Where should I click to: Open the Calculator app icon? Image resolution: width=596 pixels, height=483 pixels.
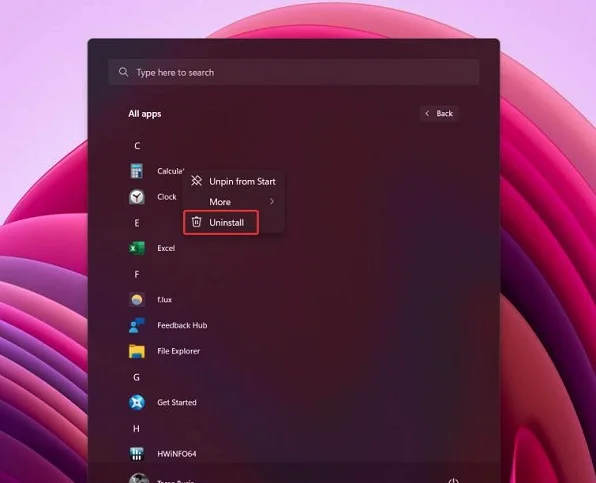click(136, 171)
